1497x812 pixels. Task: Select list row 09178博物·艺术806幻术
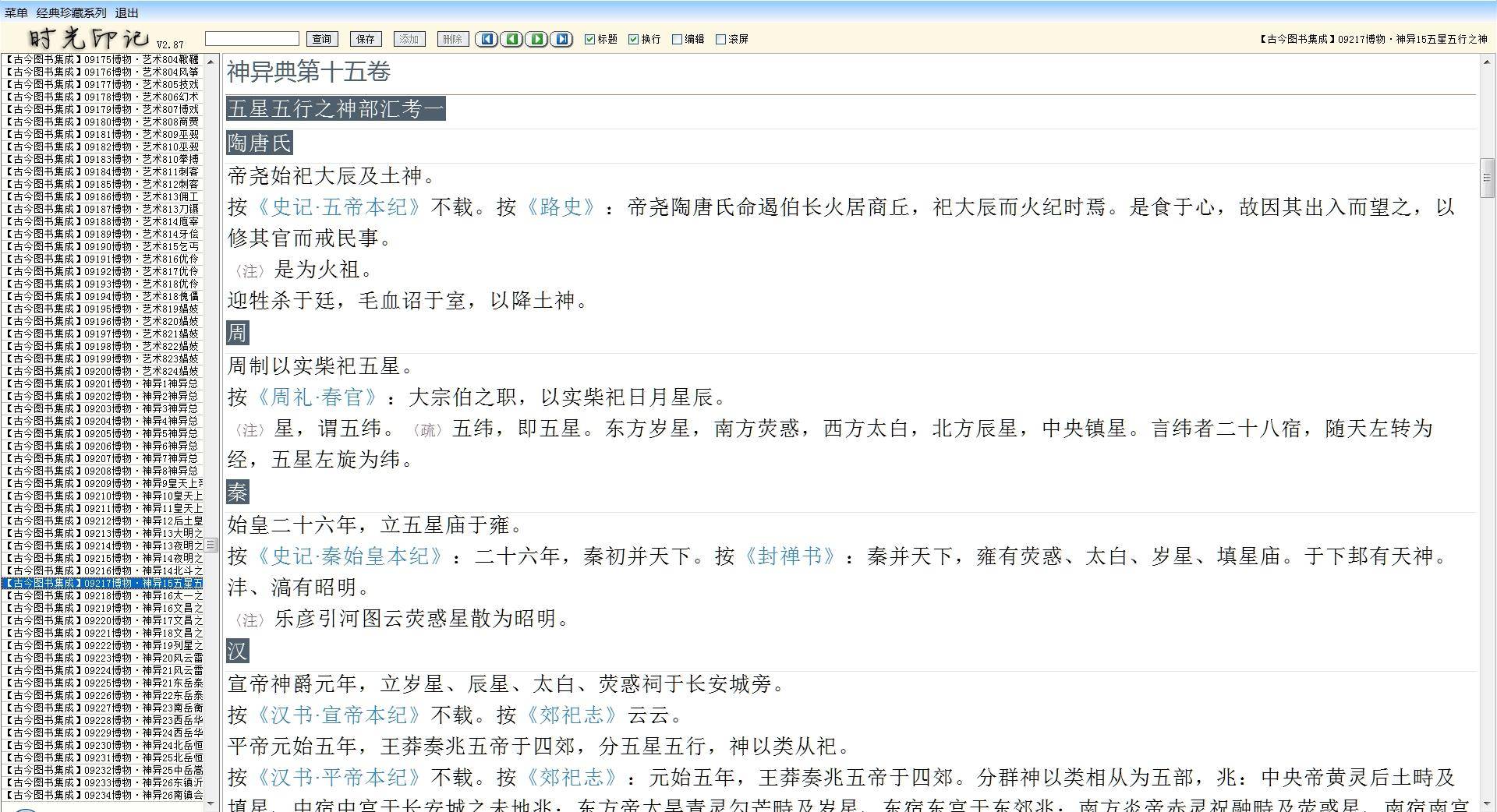click(x=102, y=97)
